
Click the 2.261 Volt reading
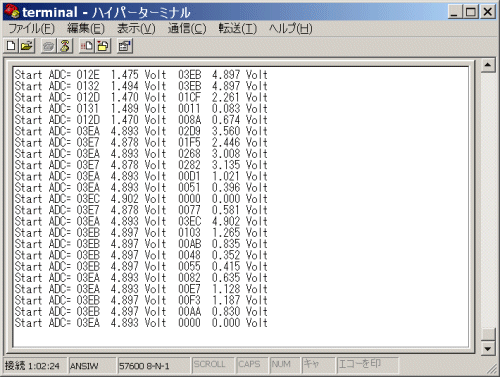point(240,97)
